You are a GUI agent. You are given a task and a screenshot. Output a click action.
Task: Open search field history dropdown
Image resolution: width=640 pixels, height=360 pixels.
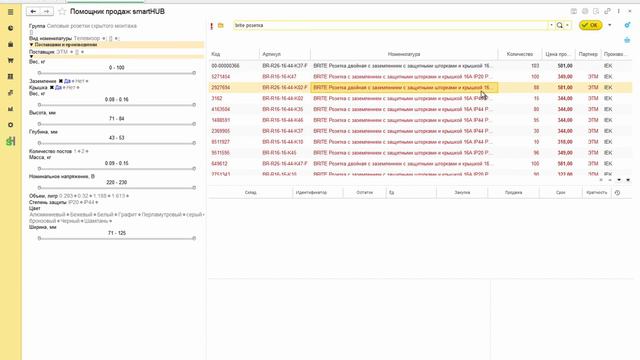[x=551, y=25]
